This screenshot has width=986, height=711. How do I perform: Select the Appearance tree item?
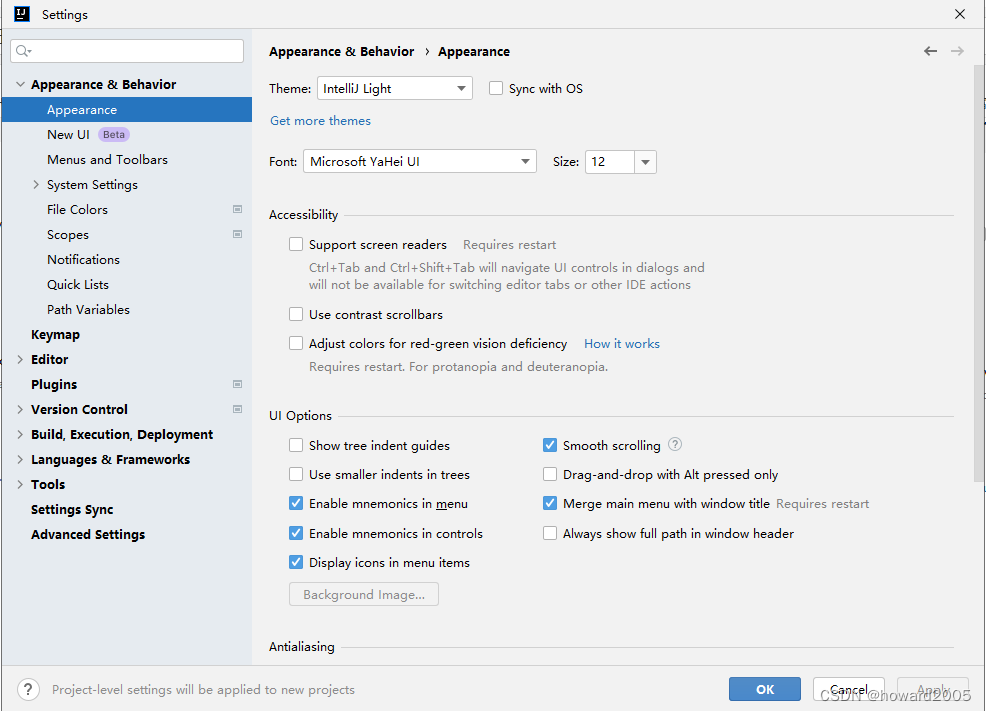click(x=126, y=109)
